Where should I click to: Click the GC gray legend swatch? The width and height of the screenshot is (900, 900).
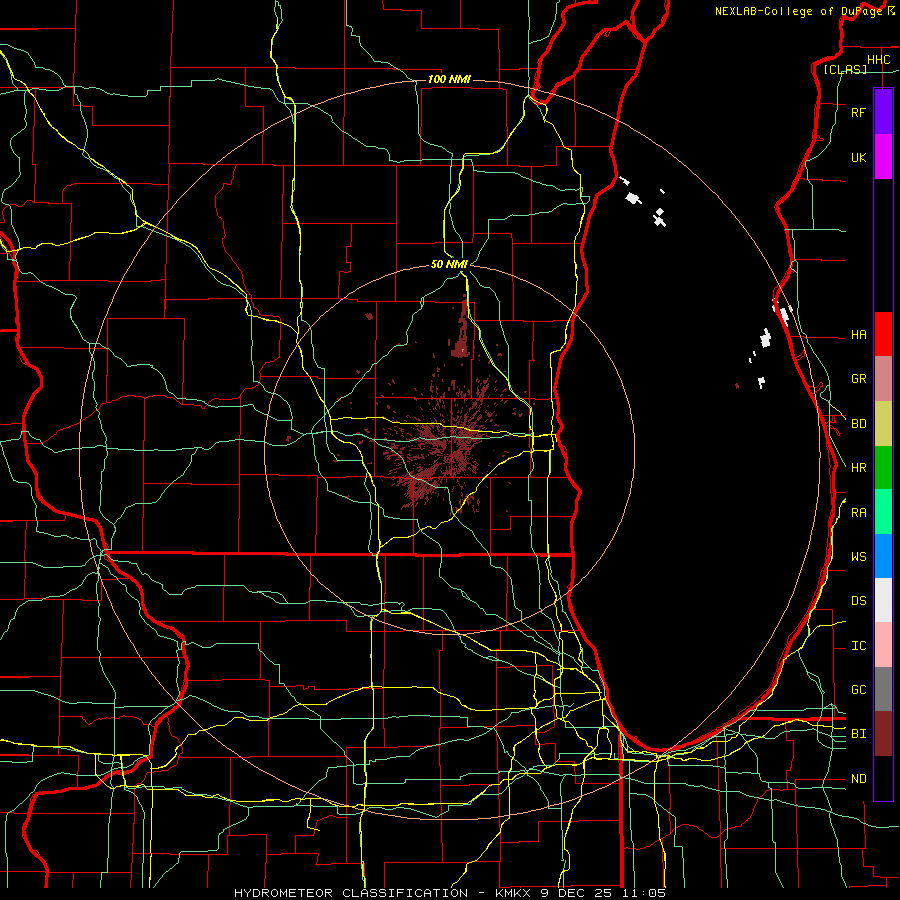pos(883,689)
